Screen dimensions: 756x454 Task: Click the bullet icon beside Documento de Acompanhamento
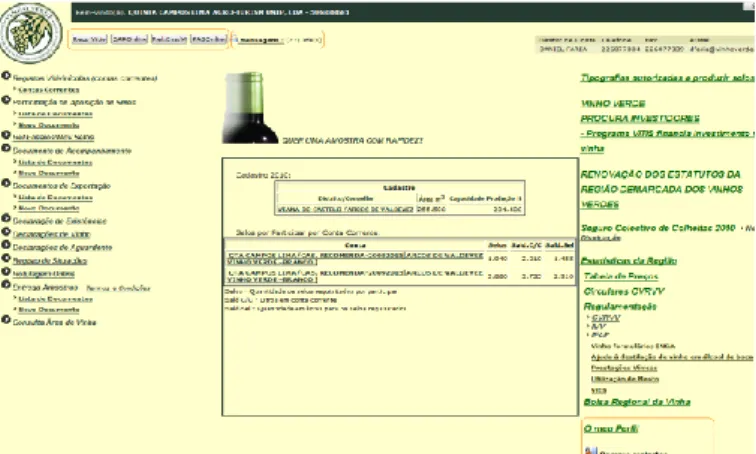tap(6, 148)
